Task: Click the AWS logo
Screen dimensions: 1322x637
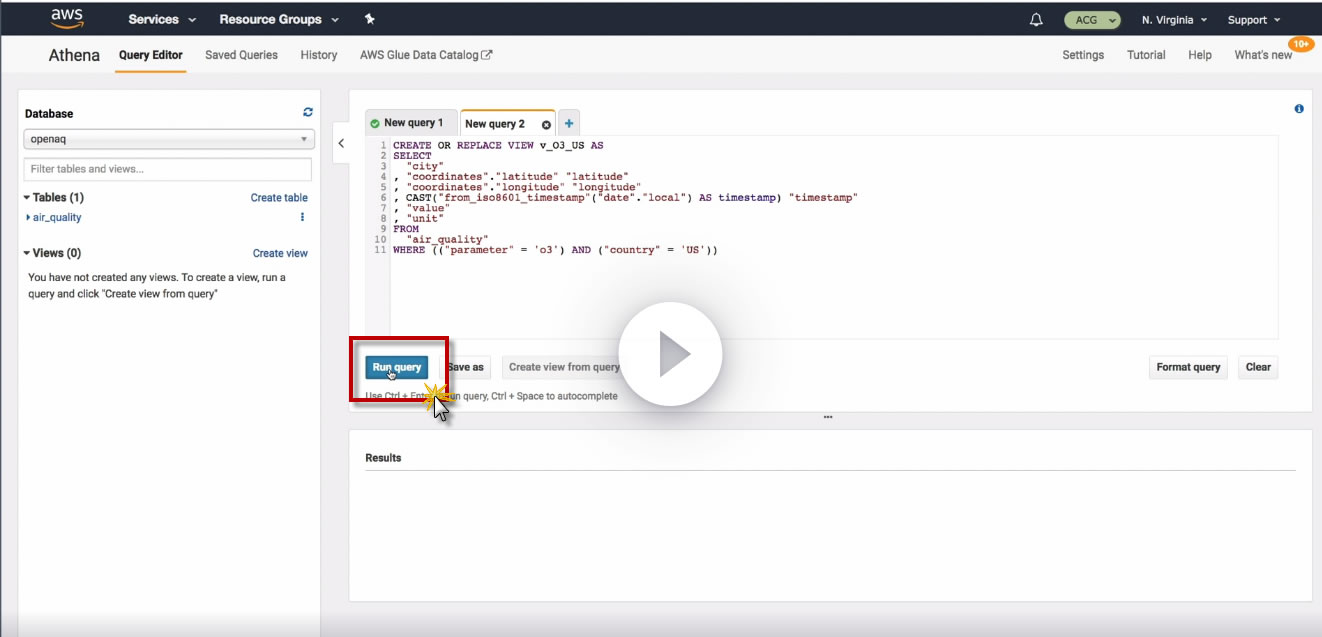Action: [66, 19]
